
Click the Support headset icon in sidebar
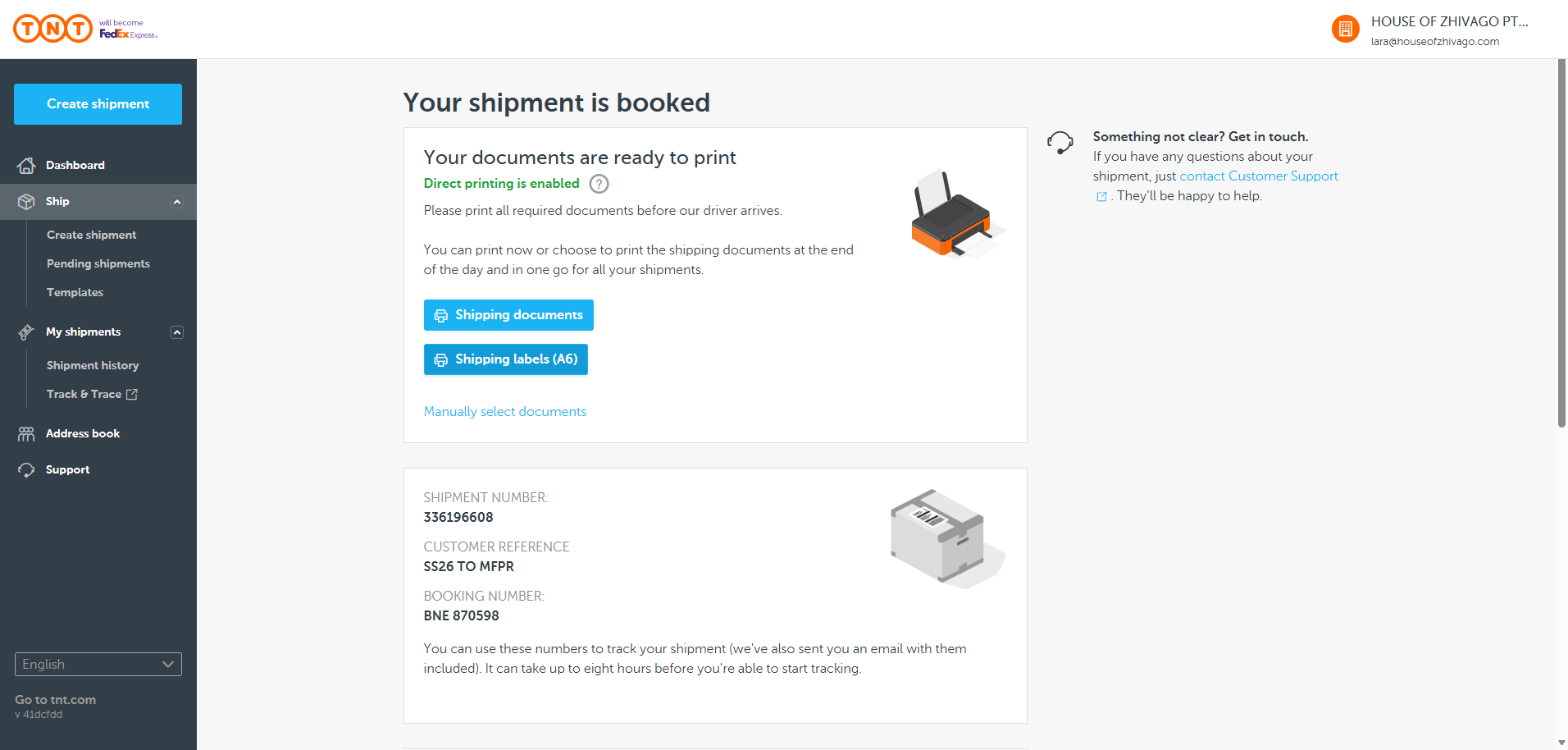coord(26,470)
